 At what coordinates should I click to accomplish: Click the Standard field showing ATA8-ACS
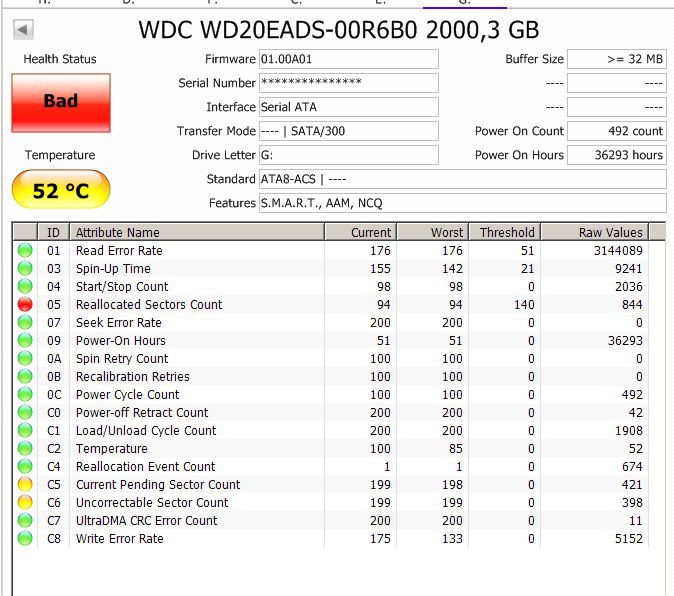(x=463, y=179)
